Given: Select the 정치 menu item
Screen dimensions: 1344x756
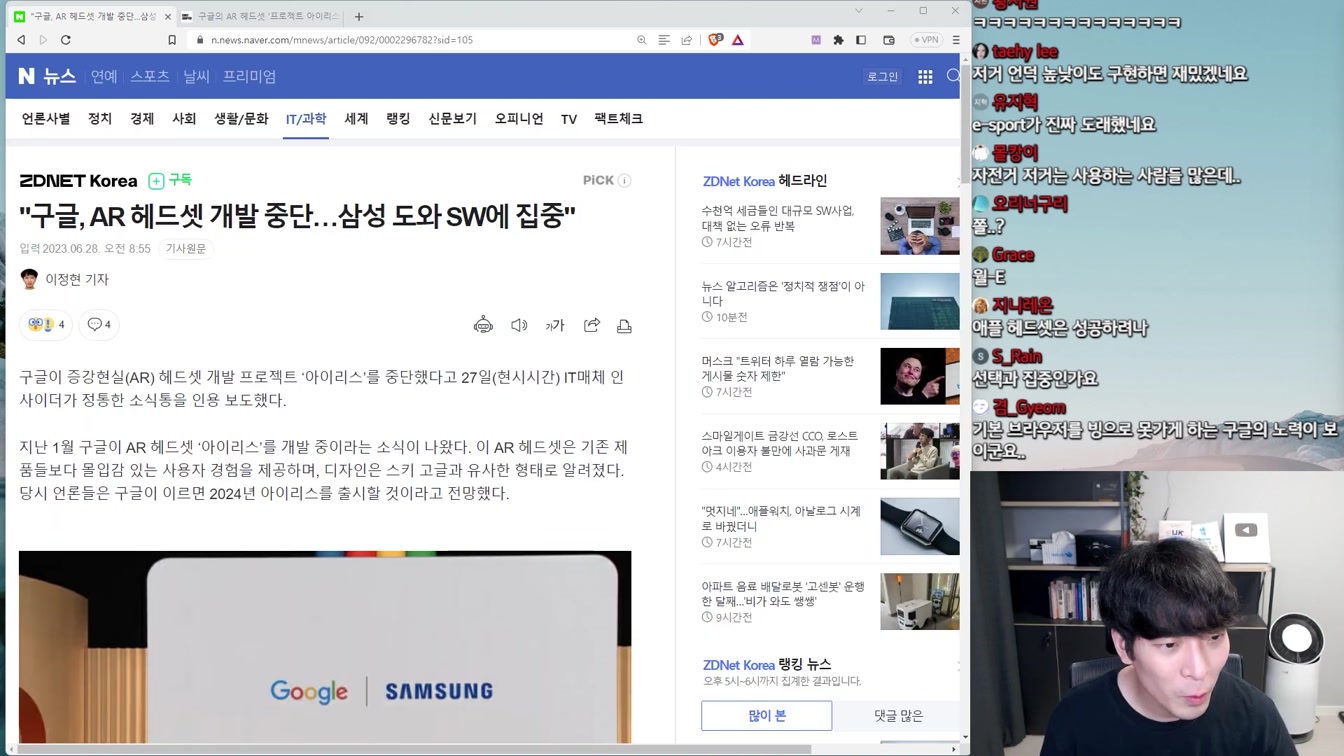Looking at the screenshot, I should [100, 119].
